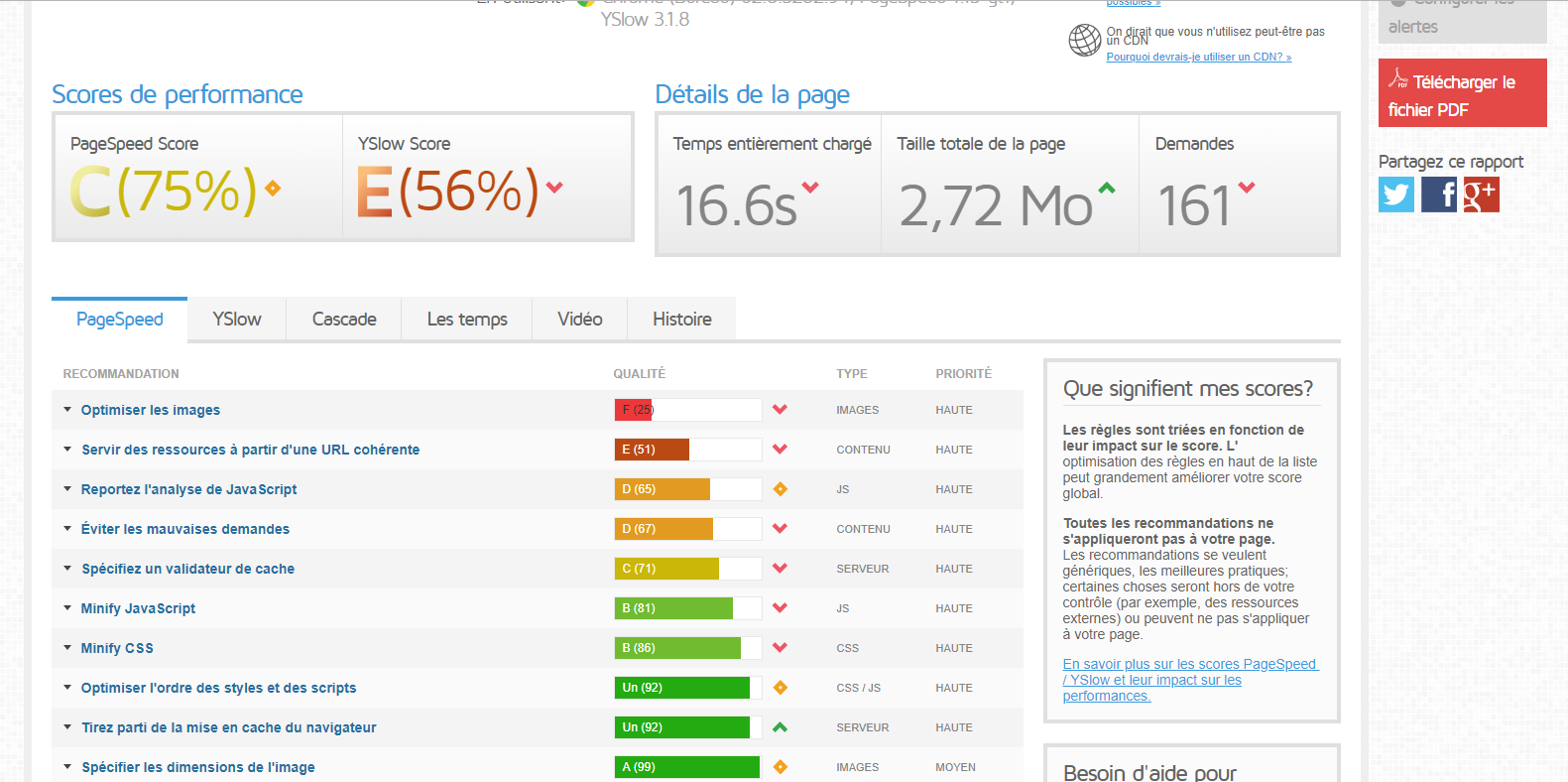
Task: Open 'En savoir plus sur les scores PageSpeed' link
Action: pyautogui.click(x=1190, y=680)
